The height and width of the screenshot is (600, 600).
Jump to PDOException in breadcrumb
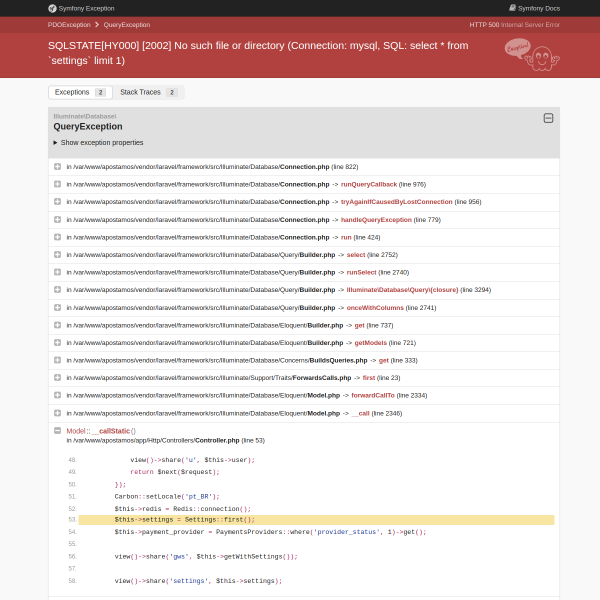pyautogui.click(x=69, y=24)
